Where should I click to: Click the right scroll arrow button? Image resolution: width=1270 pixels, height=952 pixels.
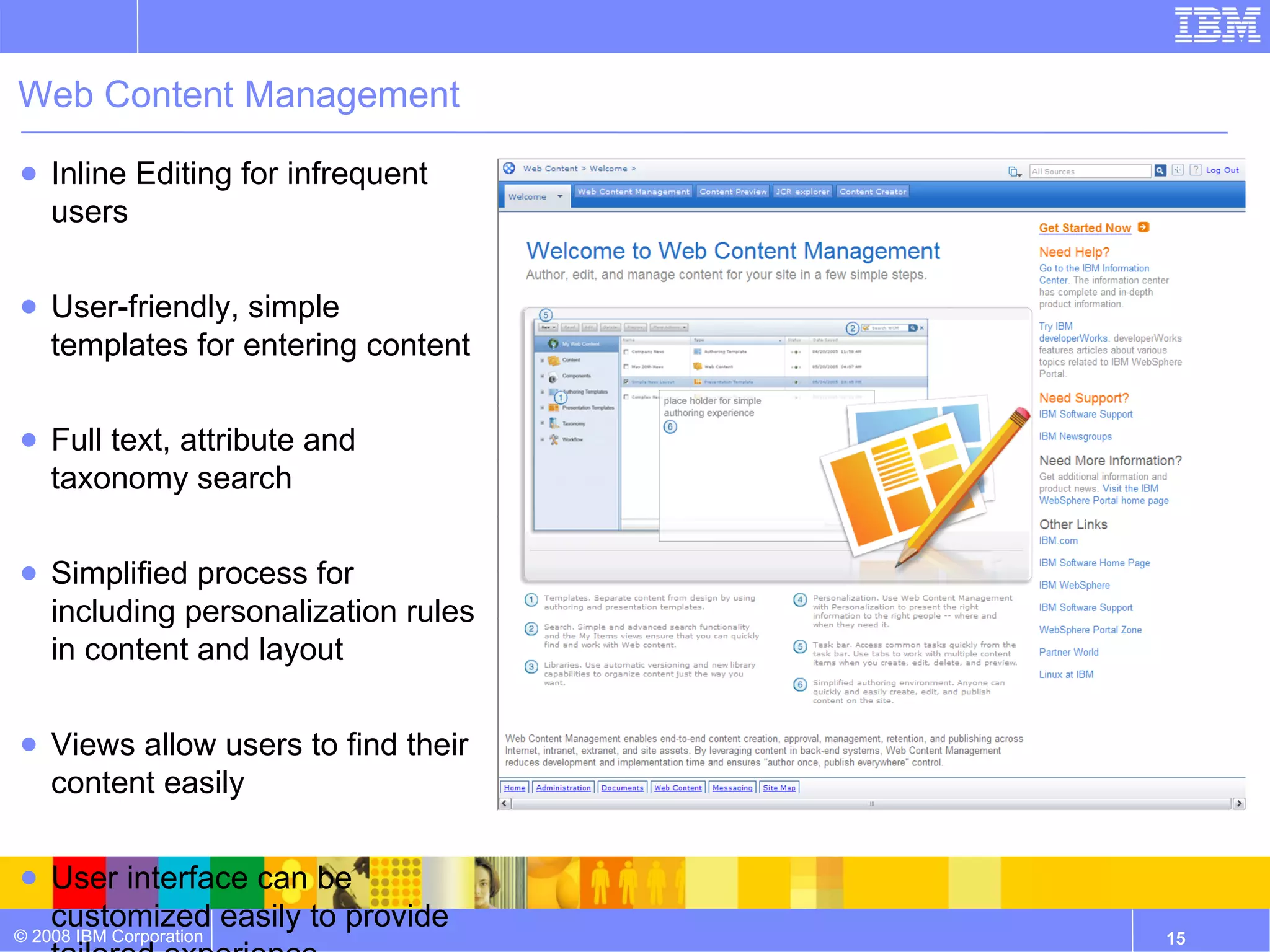pos(1238,804)
